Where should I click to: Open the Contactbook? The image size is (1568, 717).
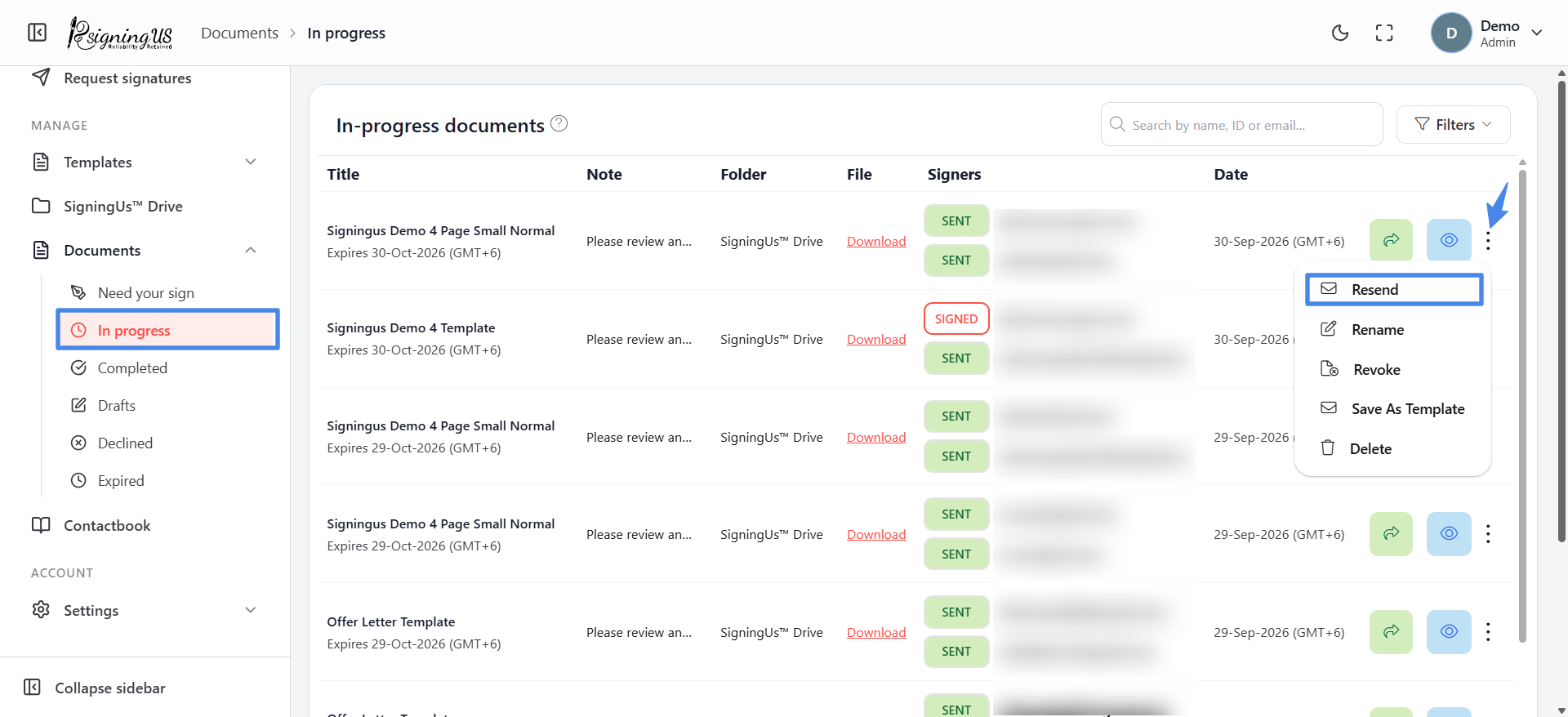(91, 525)
